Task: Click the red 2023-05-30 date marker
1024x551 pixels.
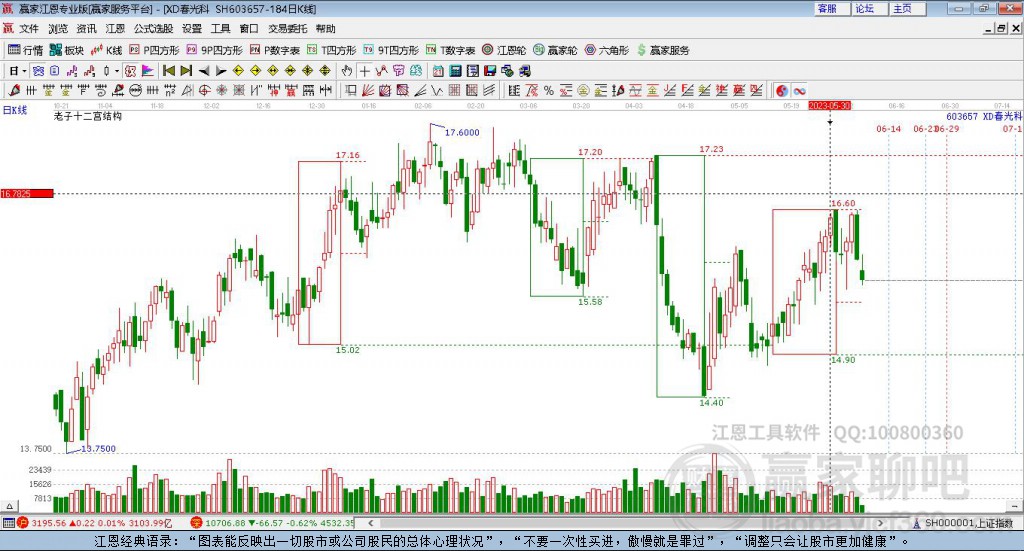Action: coord(829,105)
